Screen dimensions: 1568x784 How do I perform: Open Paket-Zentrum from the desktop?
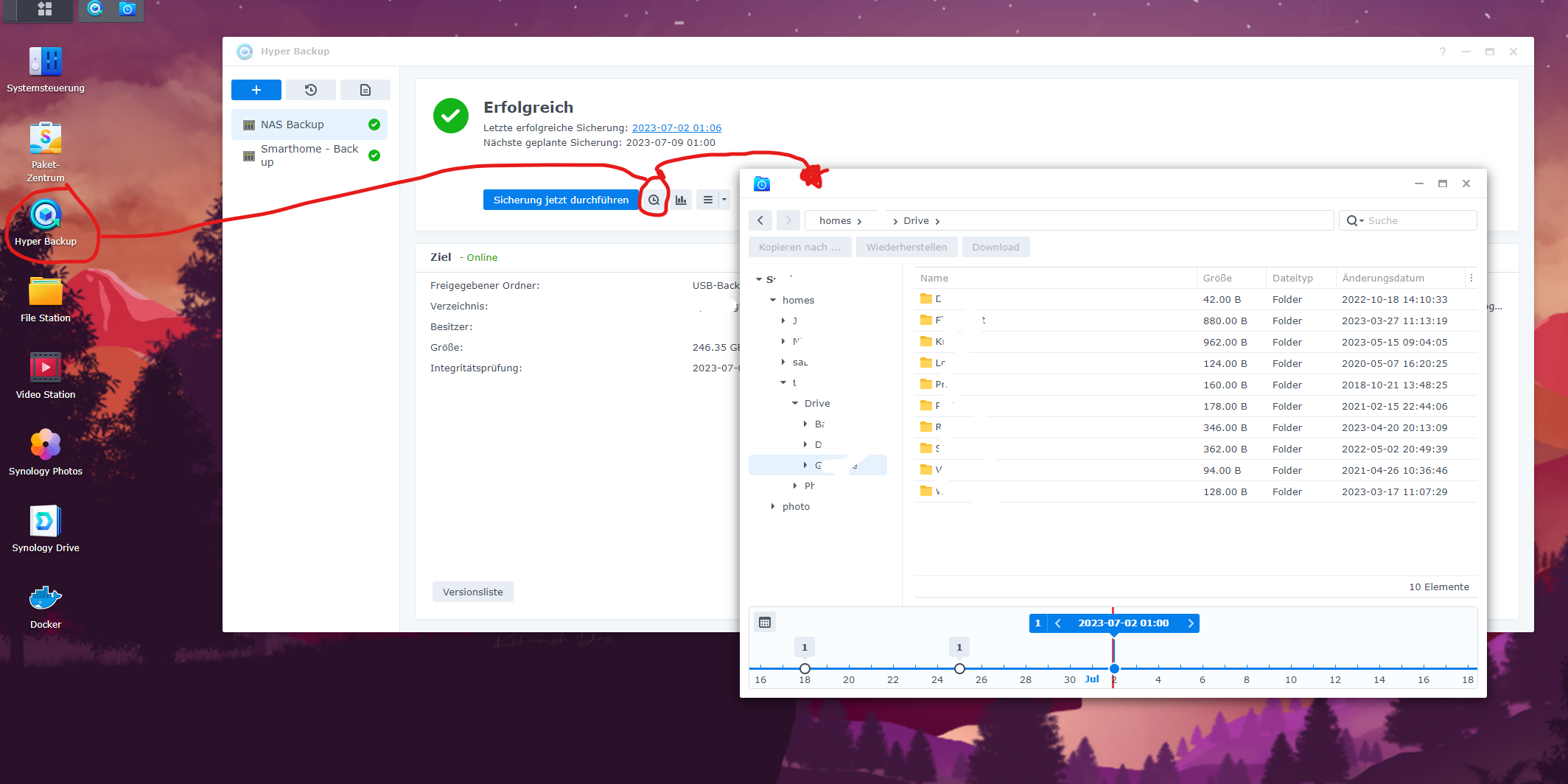(x=46, y=151)
